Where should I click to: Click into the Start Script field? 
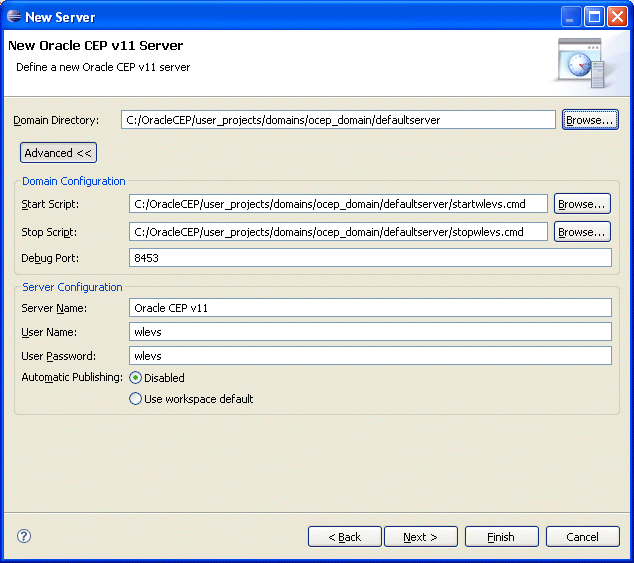(x=338, y=204)
